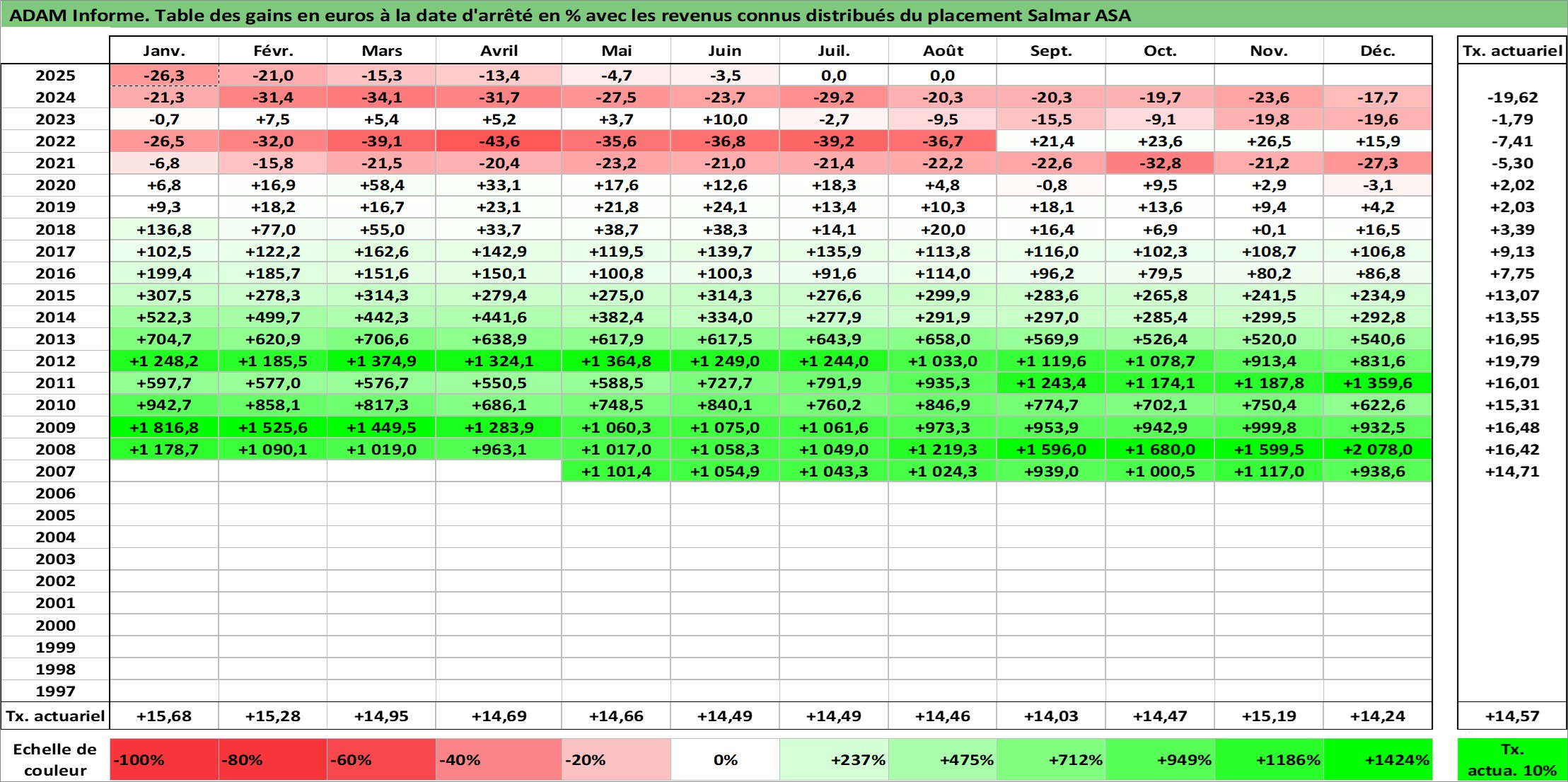This screenshot has width=1568, height=782.
Task: Select the Tx. actuariel bottom row label
Action: (55, 716)
